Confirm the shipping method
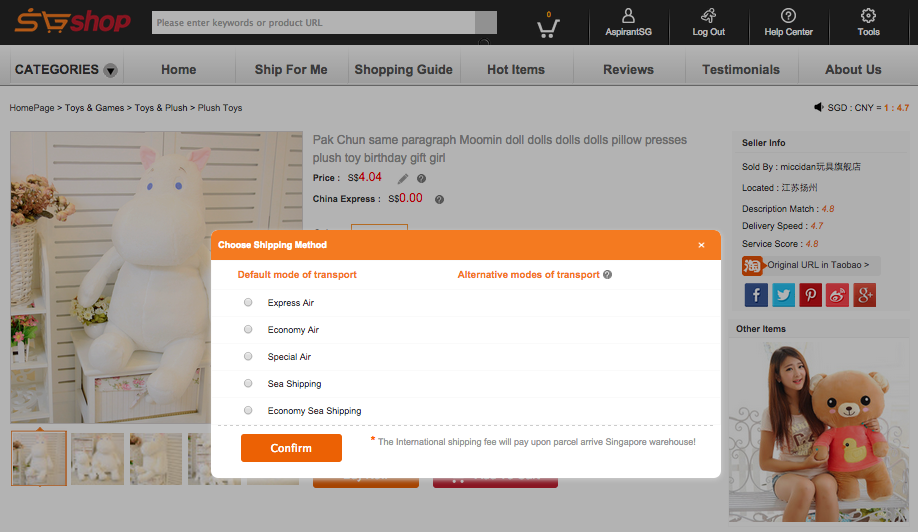The width and height of the screenshot is (918, 532). coord(291,448)
